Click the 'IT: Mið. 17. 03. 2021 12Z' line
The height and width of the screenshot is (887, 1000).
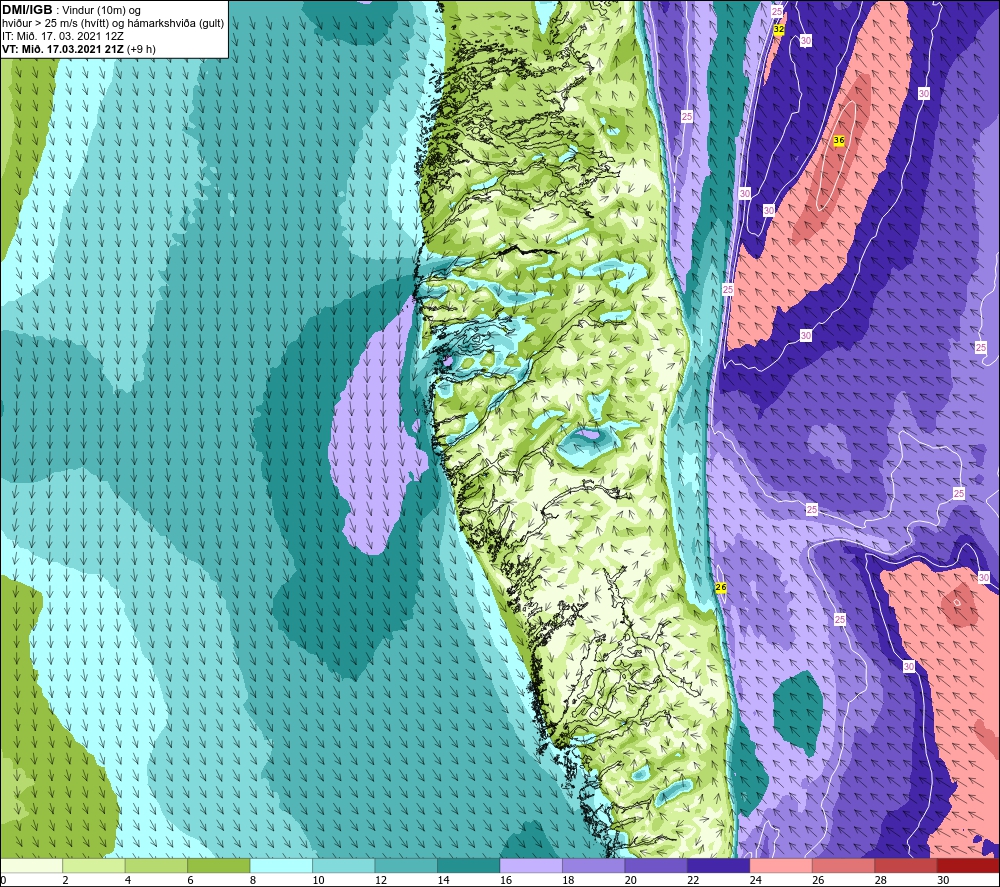pyautogui.click(x=62, y=36)
